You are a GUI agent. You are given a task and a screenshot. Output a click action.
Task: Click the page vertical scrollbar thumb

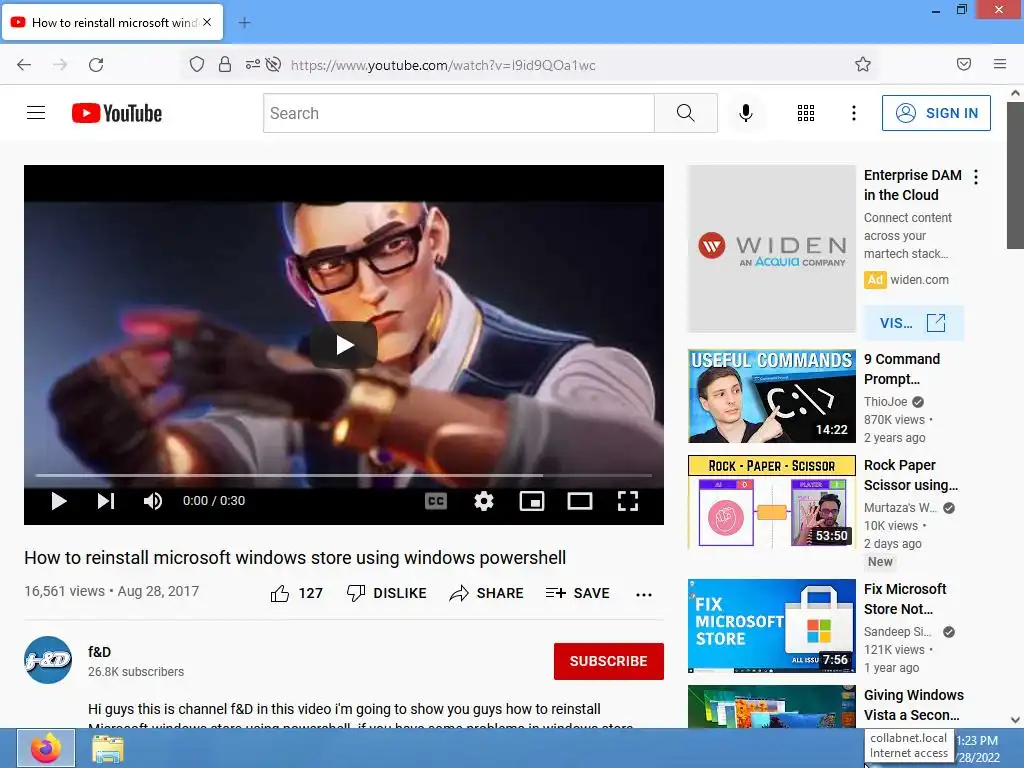coord(1016,175)
